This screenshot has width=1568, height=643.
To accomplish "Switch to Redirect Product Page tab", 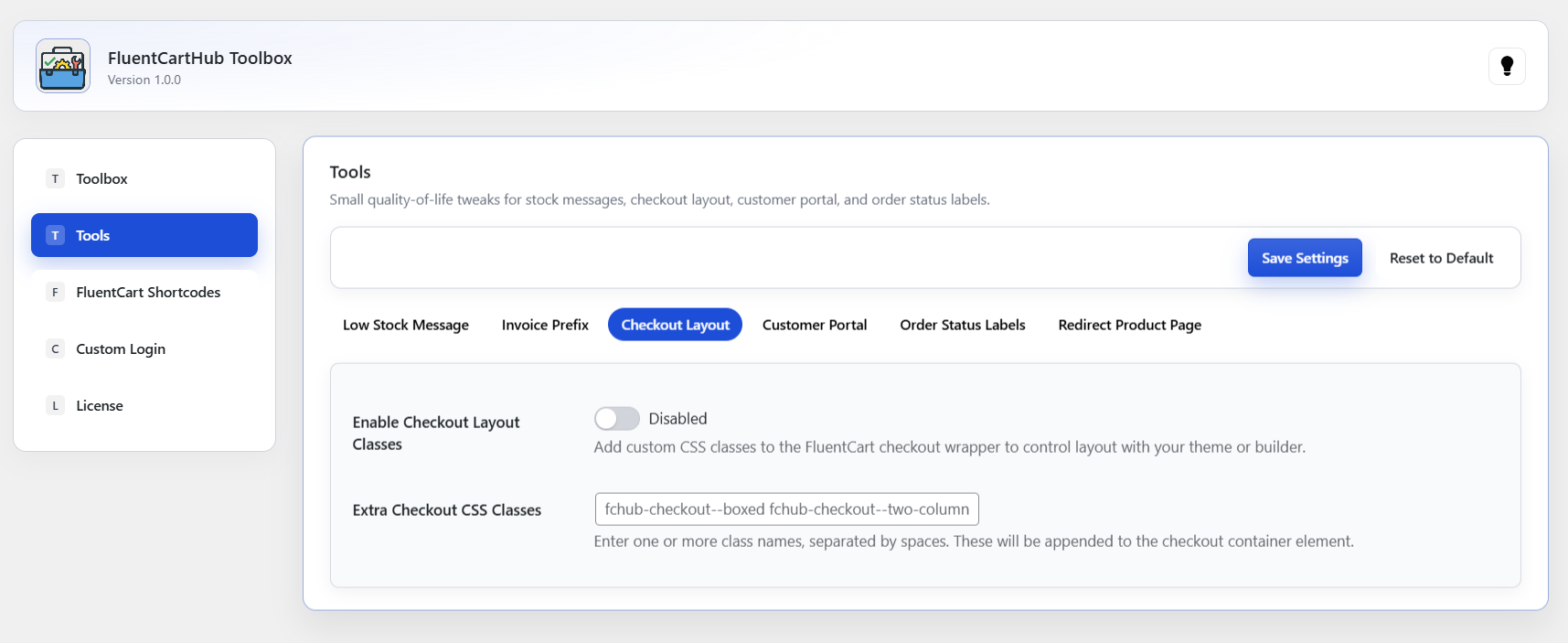I will pos(1129,325).
